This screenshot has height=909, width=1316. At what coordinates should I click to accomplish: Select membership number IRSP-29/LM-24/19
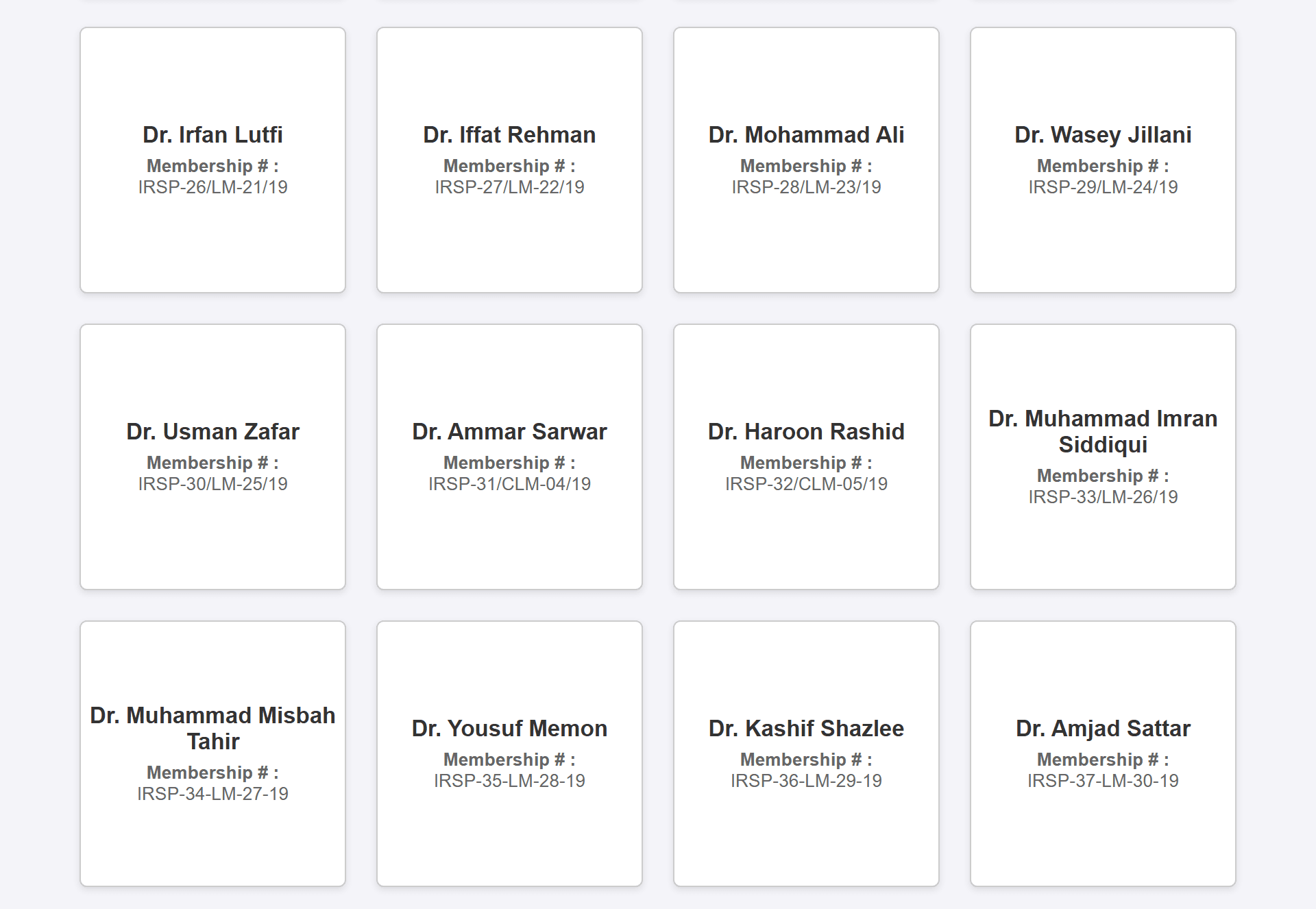pos(1103,187)
